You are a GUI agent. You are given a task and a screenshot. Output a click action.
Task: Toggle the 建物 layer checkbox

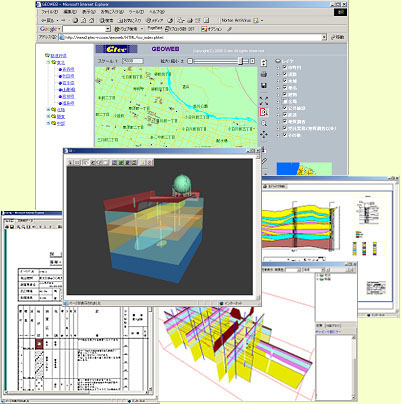pyautogui.click(x=285, y=94)
